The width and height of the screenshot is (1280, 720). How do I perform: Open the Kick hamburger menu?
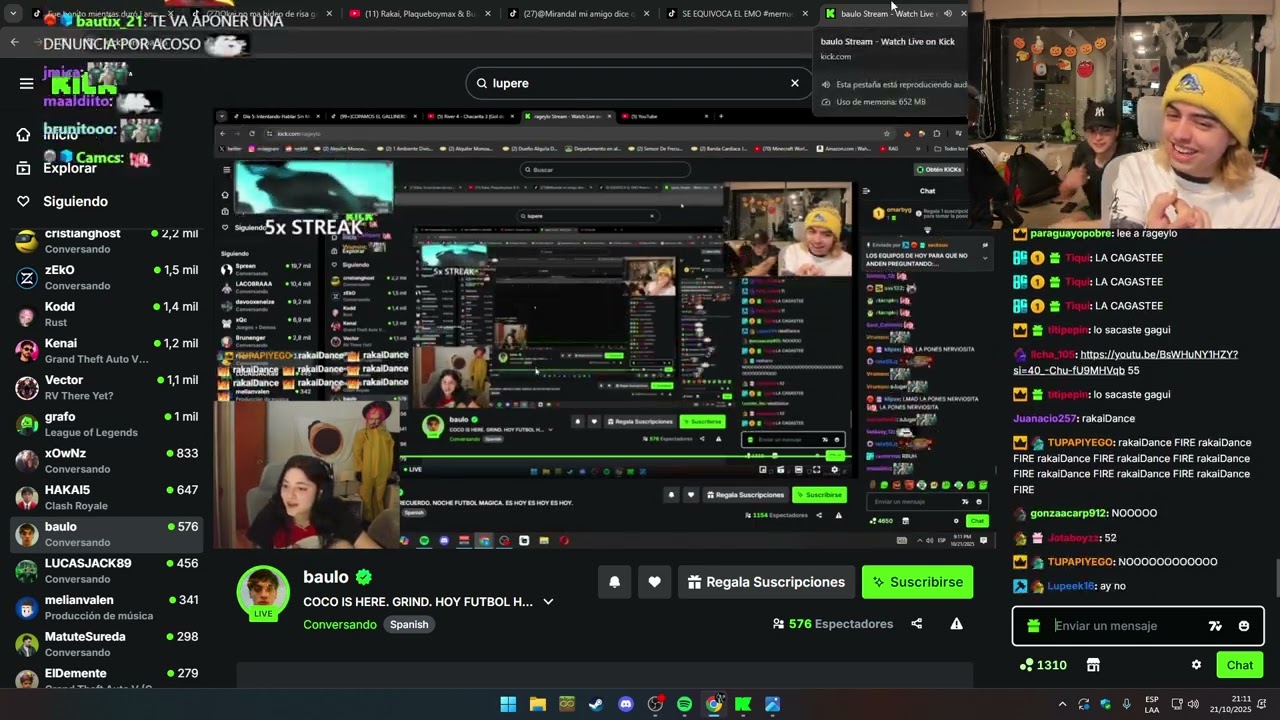click(x=26, y=83)
